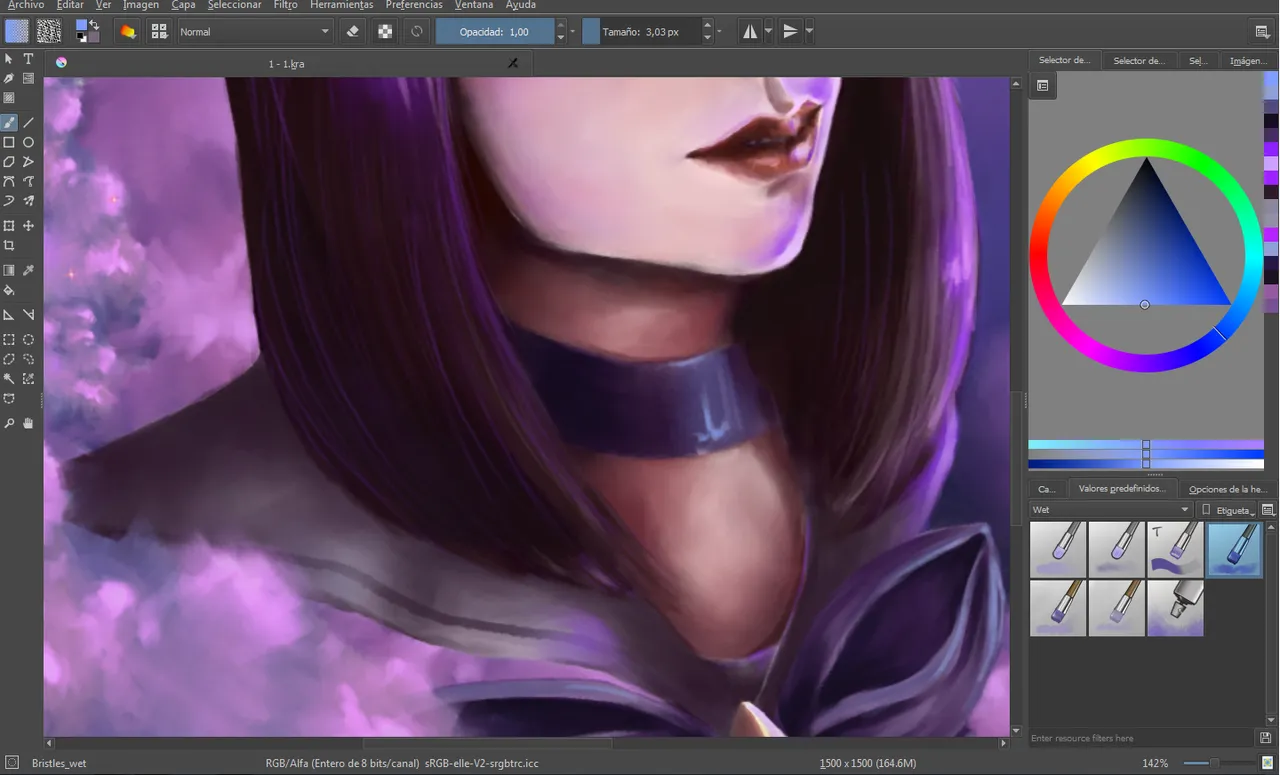This screenshot has height=775, width=1280.
Task: Open the Preferencias menu
Action: (414, 5)
